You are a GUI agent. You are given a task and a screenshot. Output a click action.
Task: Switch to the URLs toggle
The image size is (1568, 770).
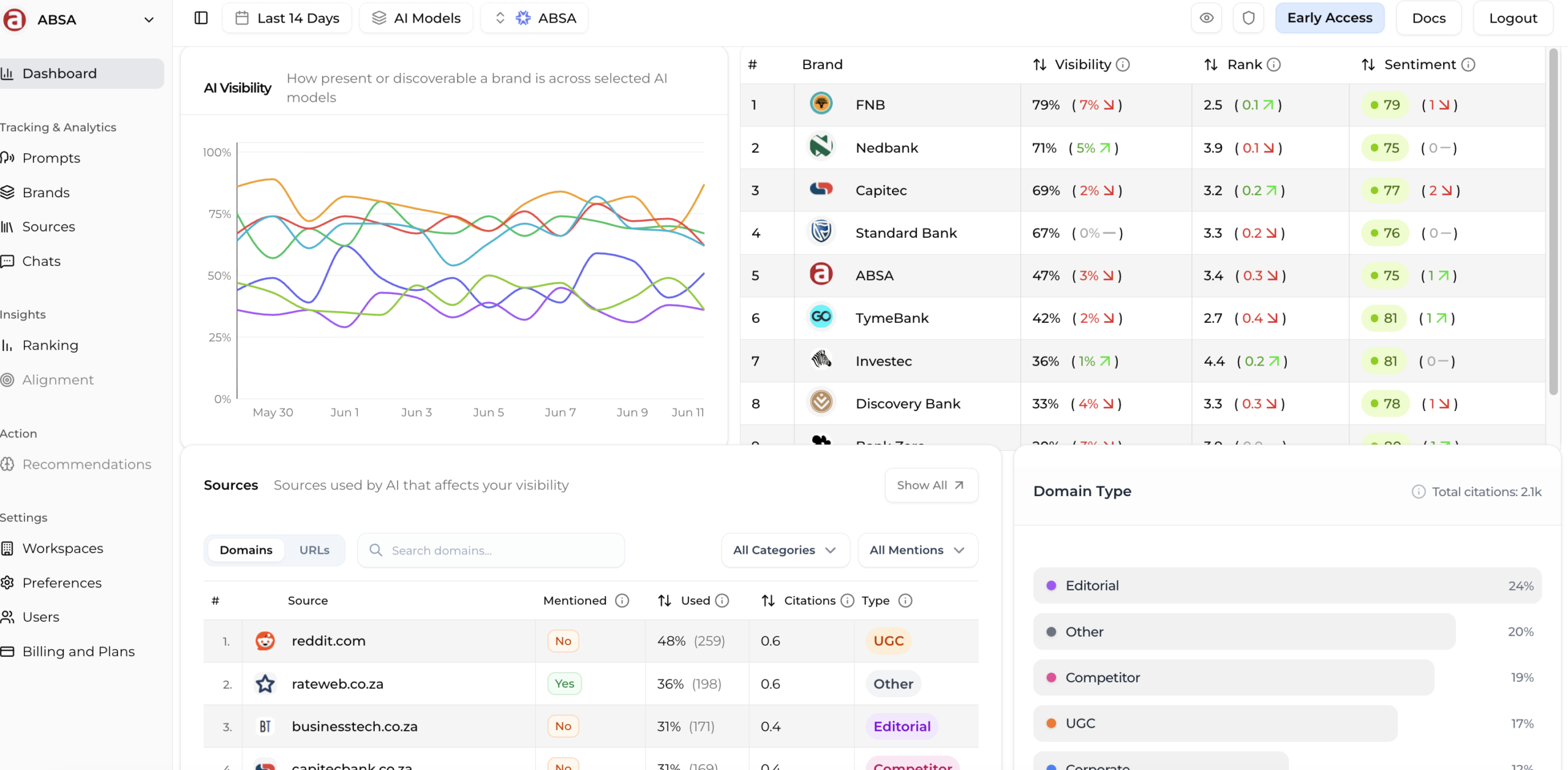pos(314,550)
